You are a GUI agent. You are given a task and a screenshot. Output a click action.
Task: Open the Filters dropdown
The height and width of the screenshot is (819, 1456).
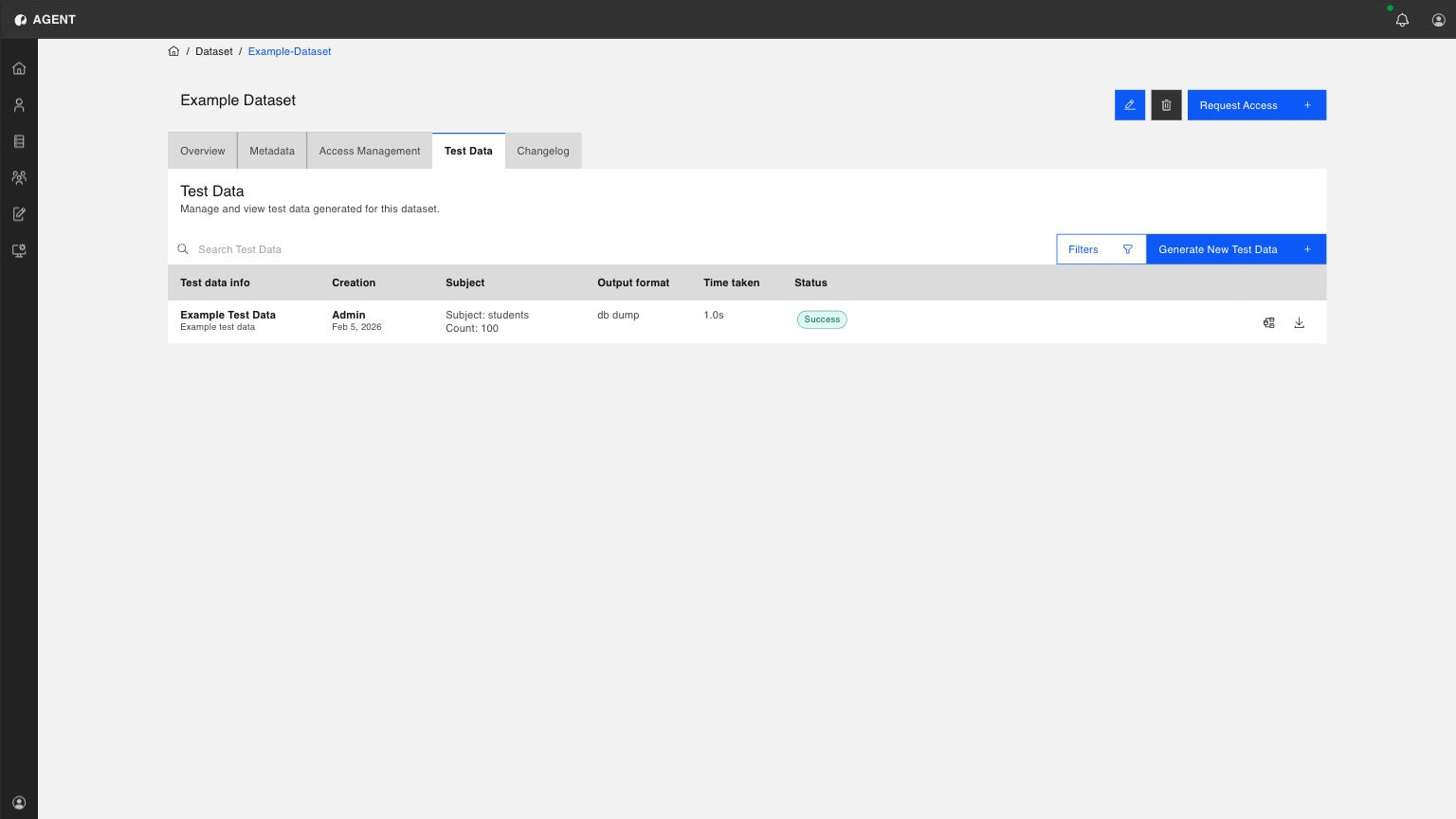(1101, 249)
